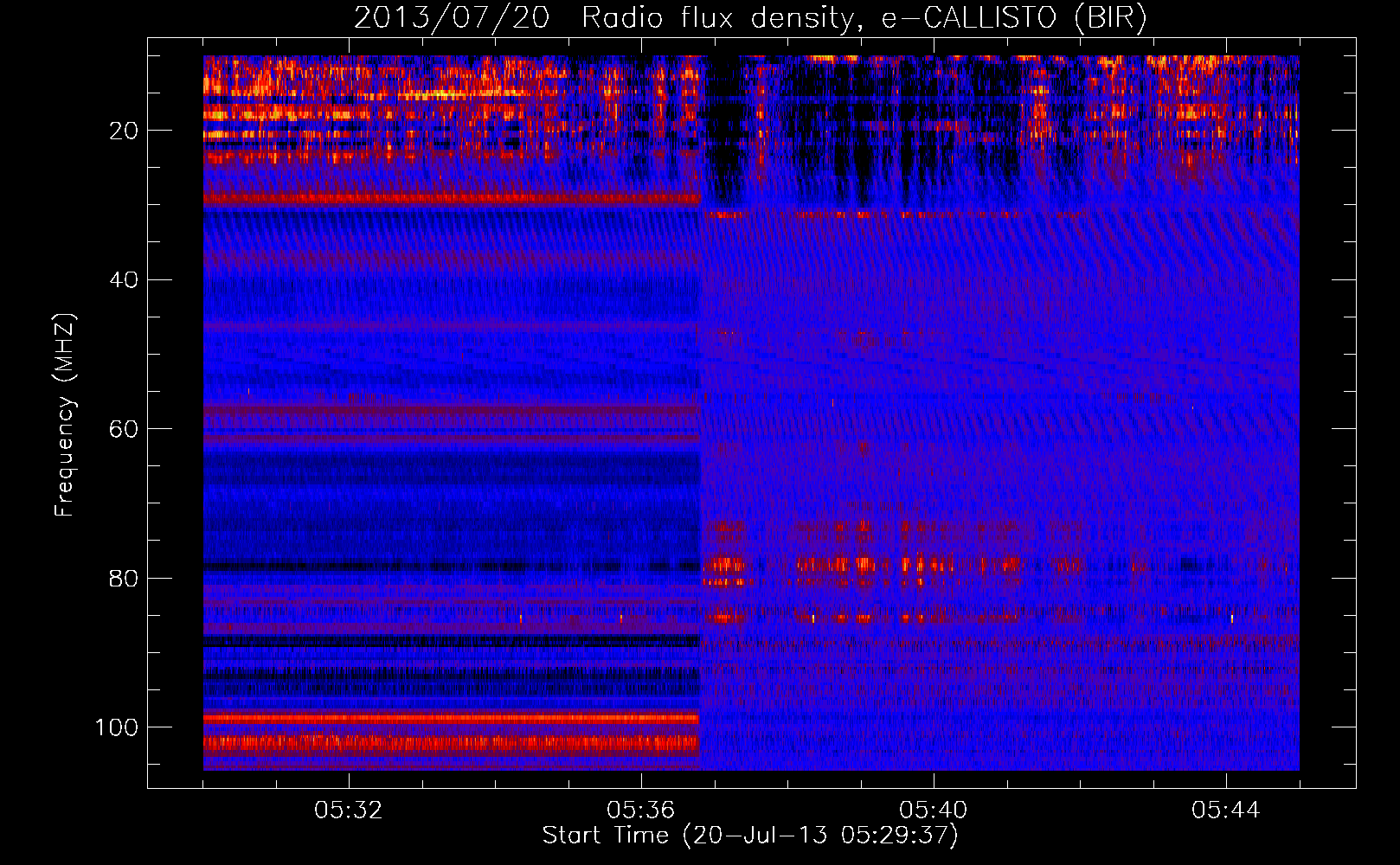Click the 60 frequency tick label
The height and width of the screenshot is (865, 1400).
pyautogui.click(x=125, y=429)
